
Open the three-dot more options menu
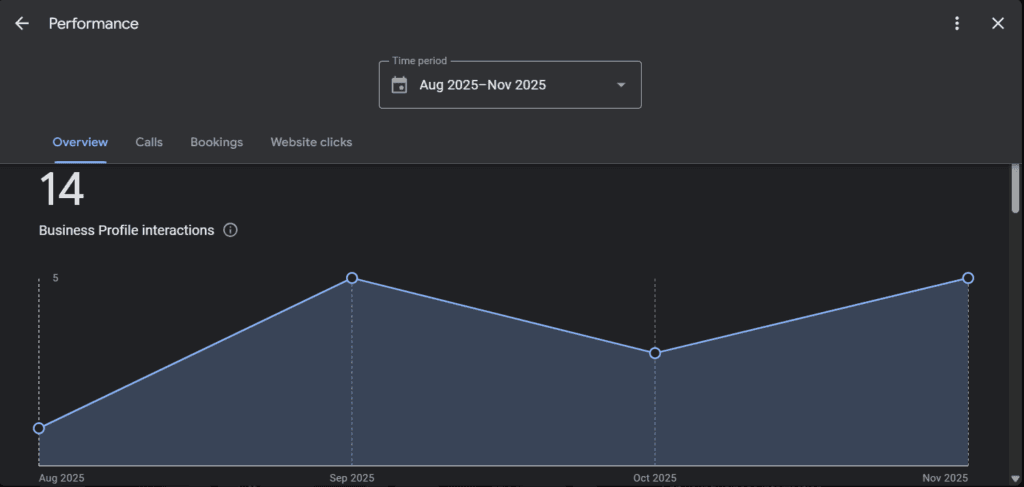957,24
